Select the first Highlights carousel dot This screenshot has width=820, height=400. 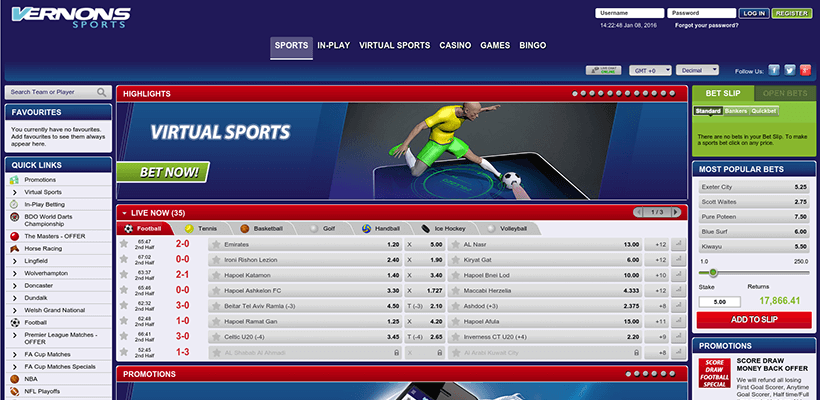click(x=575, y=94)
